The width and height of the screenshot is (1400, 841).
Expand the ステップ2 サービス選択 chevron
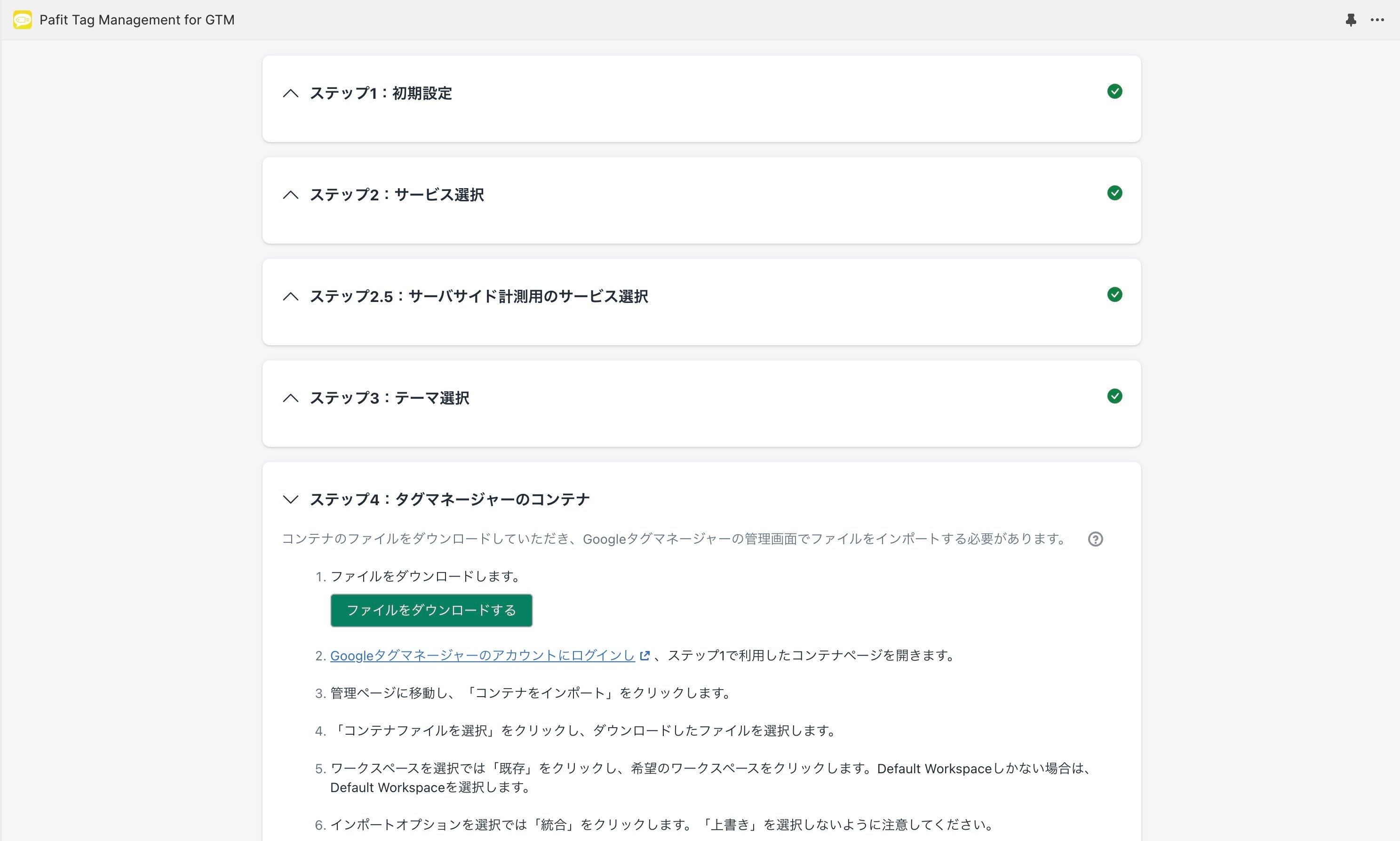(x=291, y=195)
